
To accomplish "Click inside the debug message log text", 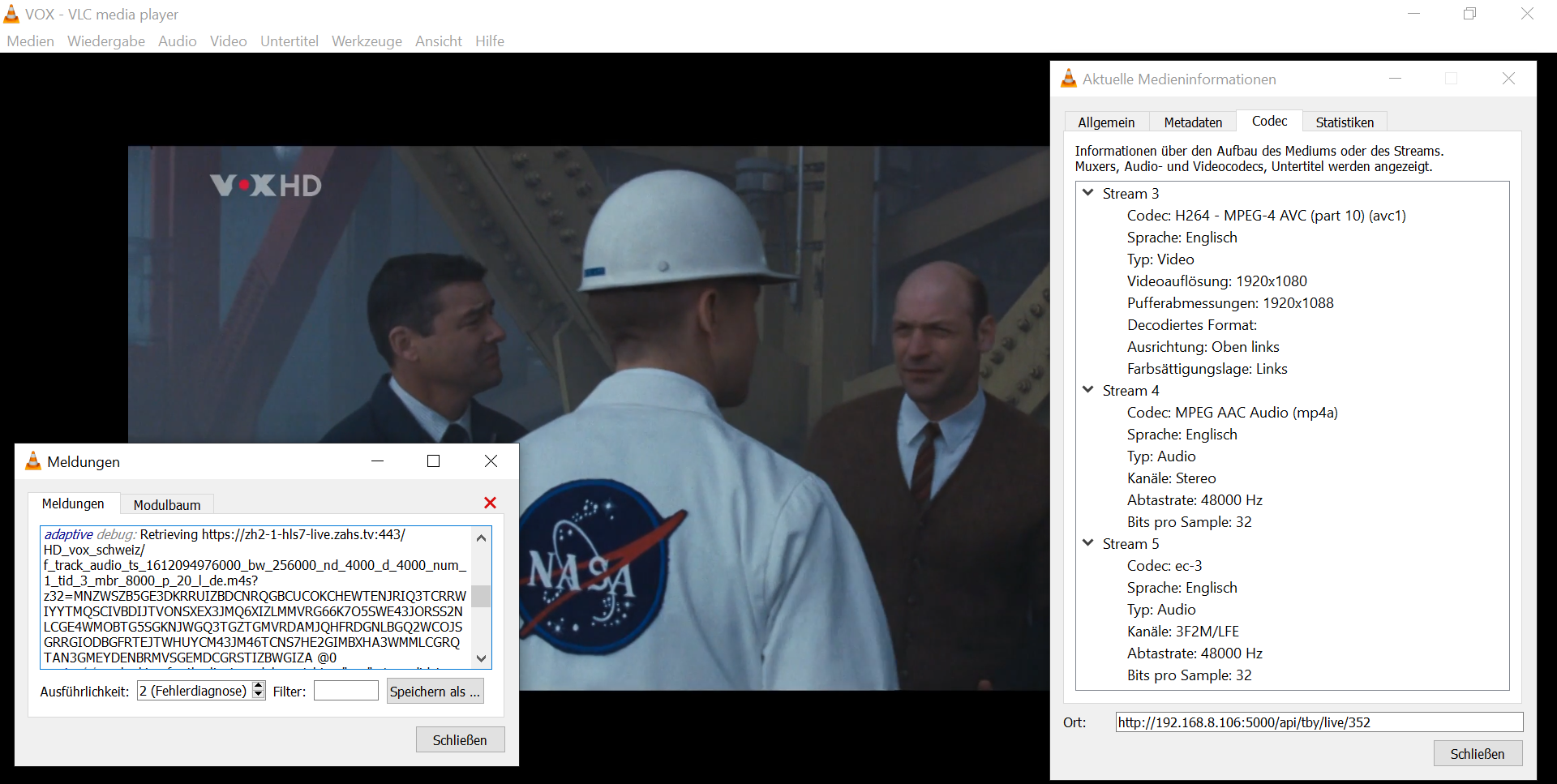I will [255, 596].
